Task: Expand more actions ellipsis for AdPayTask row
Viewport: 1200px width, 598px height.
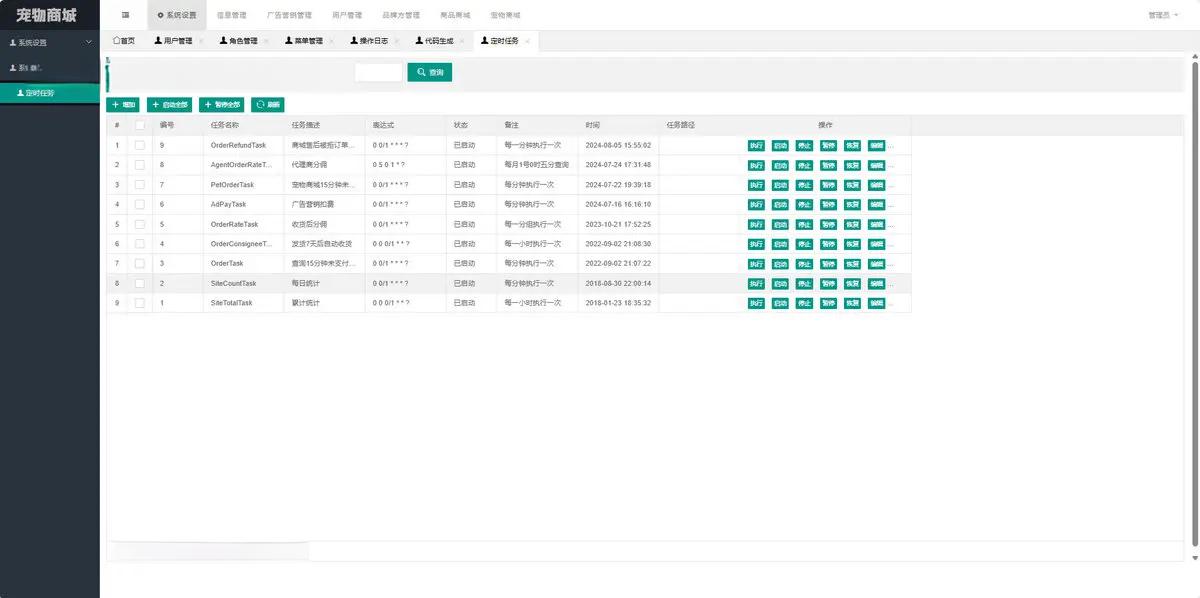Action: point(891,204)
